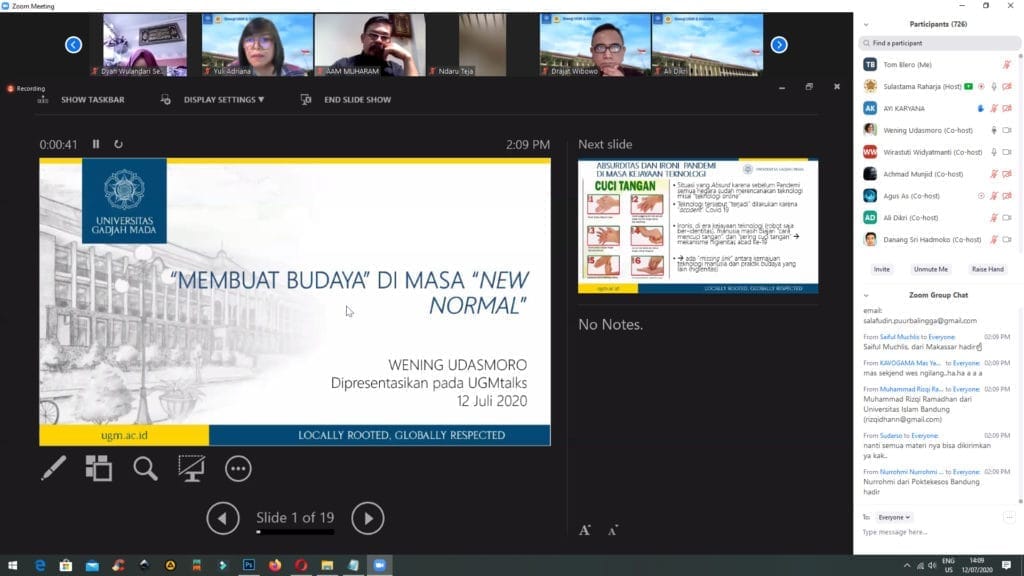Image resolution: width=1024 pixels, height=576 pixels.
Task: Show hidden system tray icons
Action: point(906,566)
